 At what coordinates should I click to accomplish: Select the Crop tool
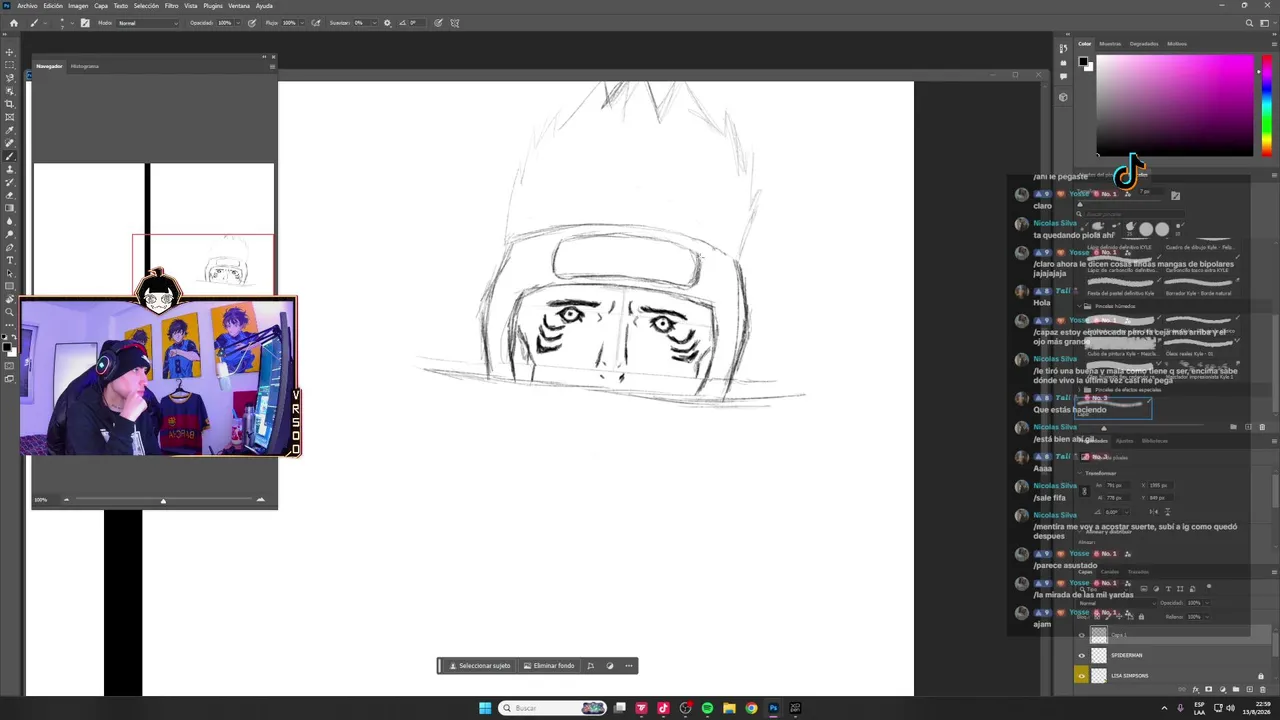point(10,104)
